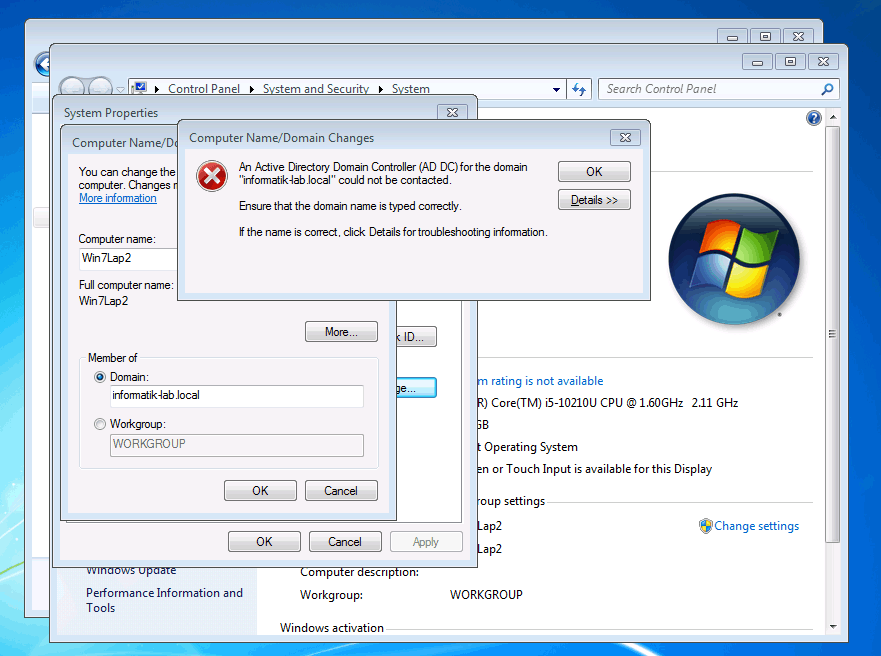
Task: Click Cancel in System Properties window
Action: point(345,542)
